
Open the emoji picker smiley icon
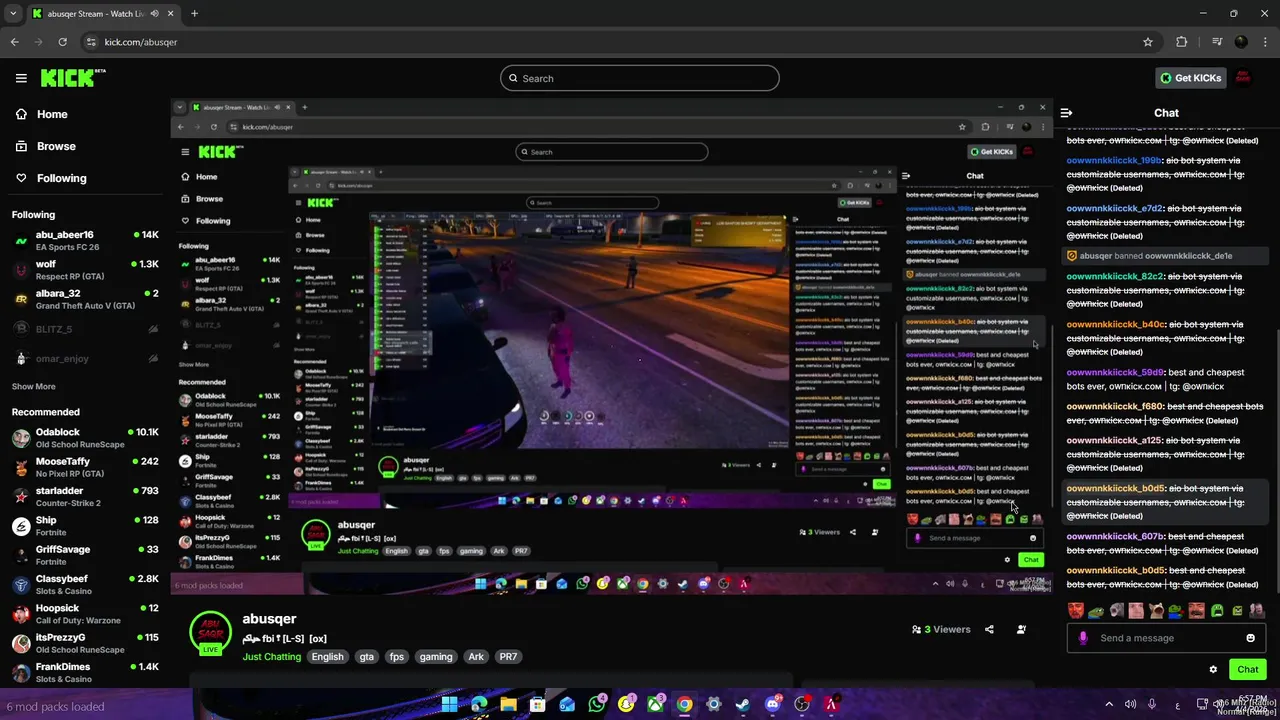click(x=1250, y=638)
